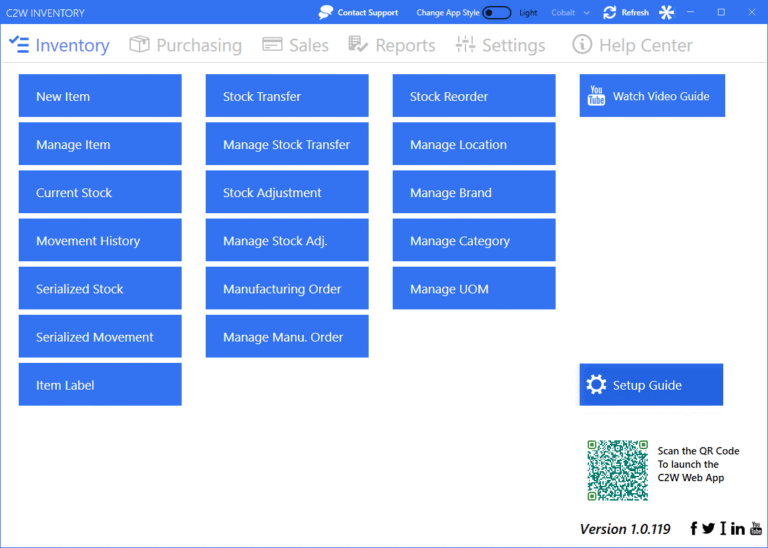768x548 pixels.
Task: Select the Stock Reorder button
Action: tap(474, 96)
